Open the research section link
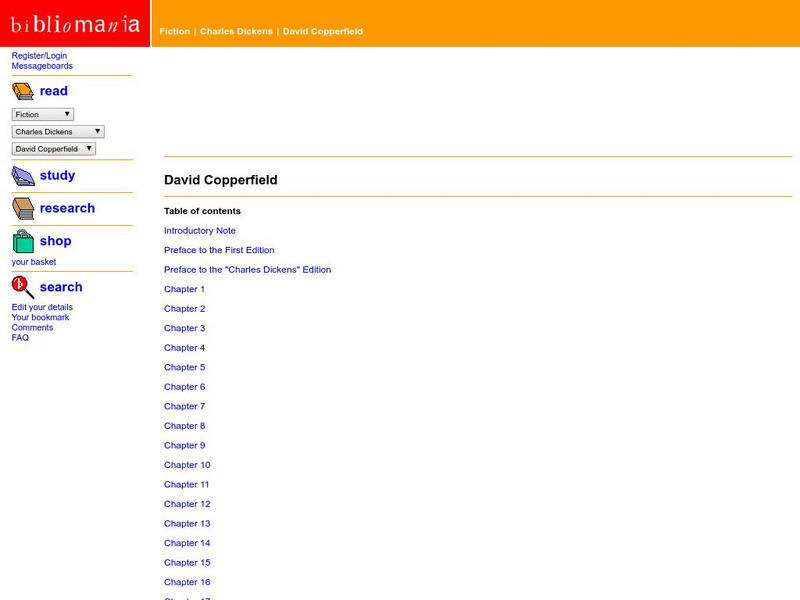800x600 pixels. pos(67,208)
